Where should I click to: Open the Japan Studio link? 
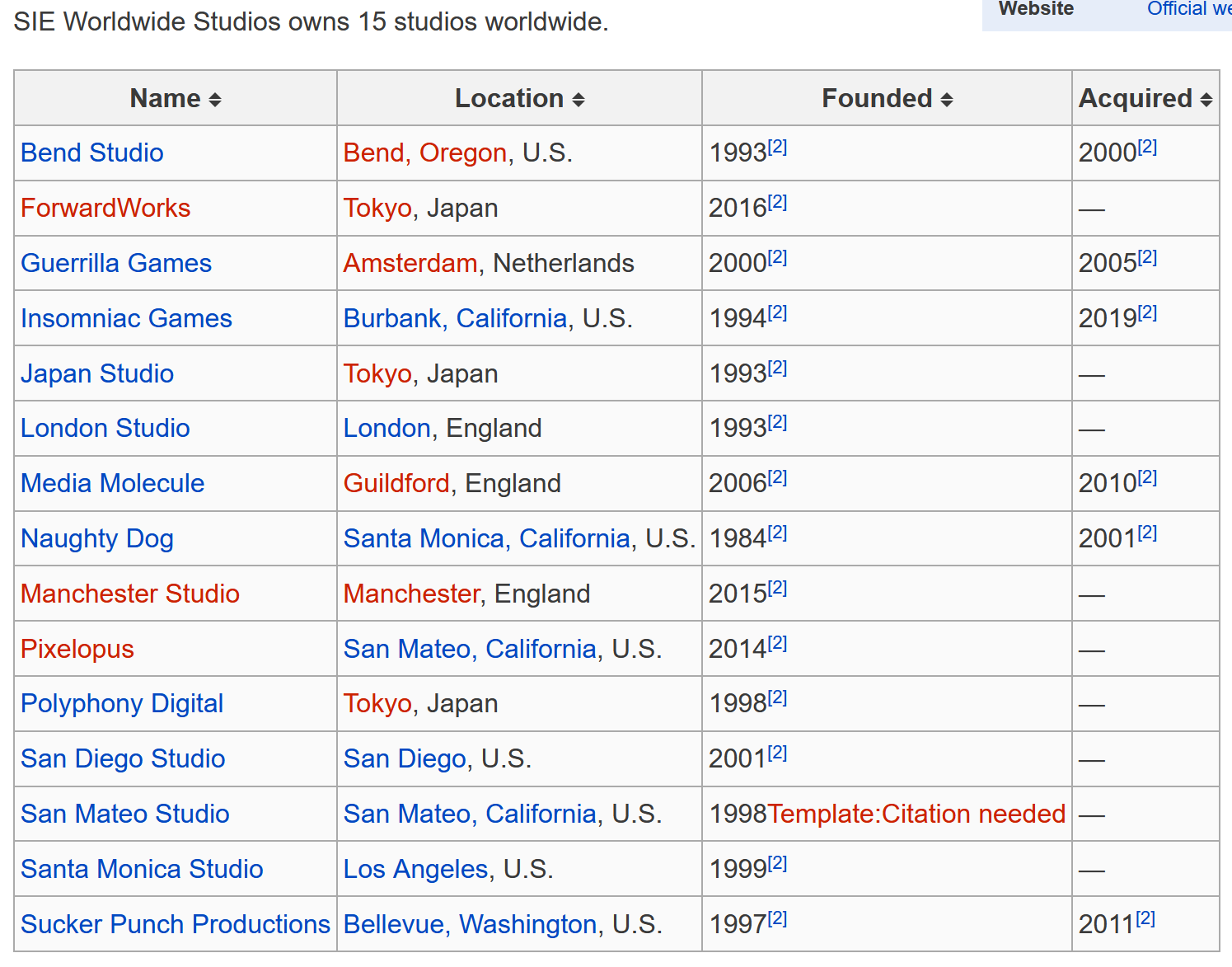(97, 373)
